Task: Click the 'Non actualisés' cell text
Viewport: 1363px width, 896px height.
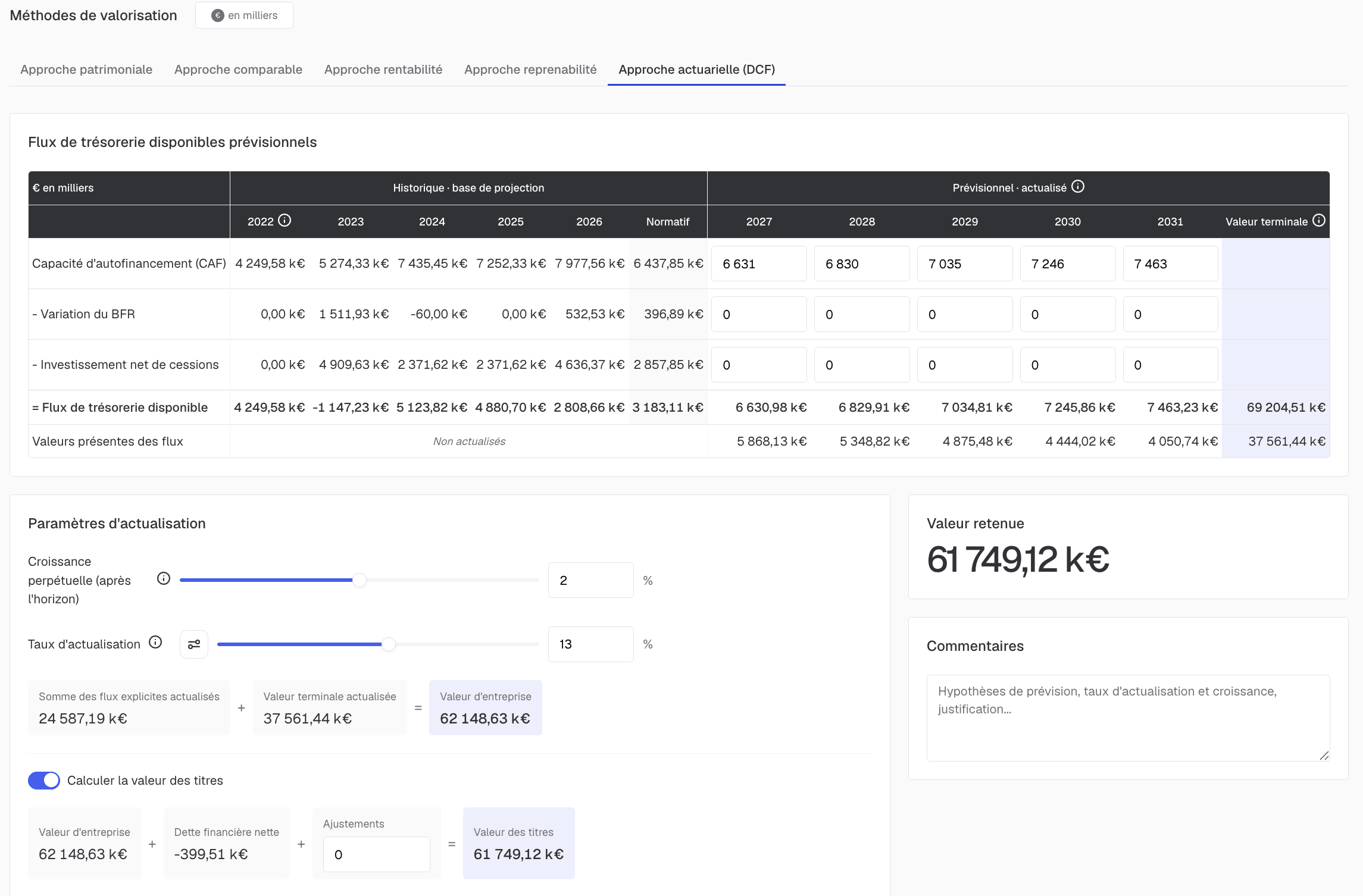Action: pos(469,441)
